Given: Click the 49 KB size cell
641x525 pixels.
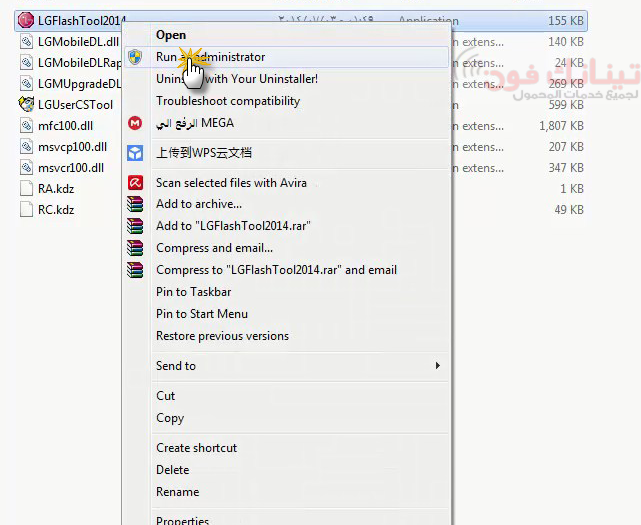Looking at the screenshot, I should pyautogui.click(x=569, y=210).
